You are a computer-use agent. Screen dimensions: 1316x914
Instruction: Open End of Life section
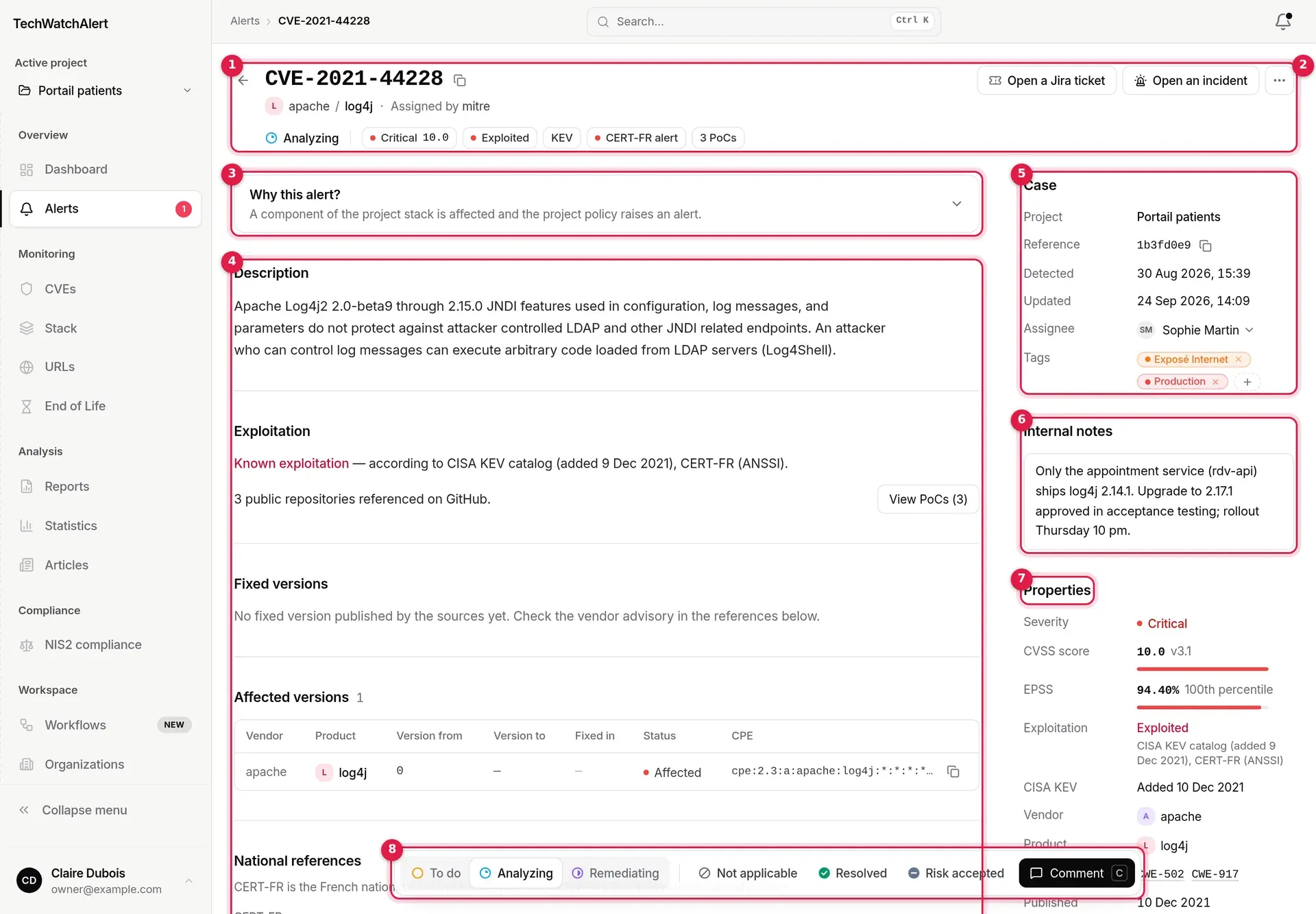point(106,406)
